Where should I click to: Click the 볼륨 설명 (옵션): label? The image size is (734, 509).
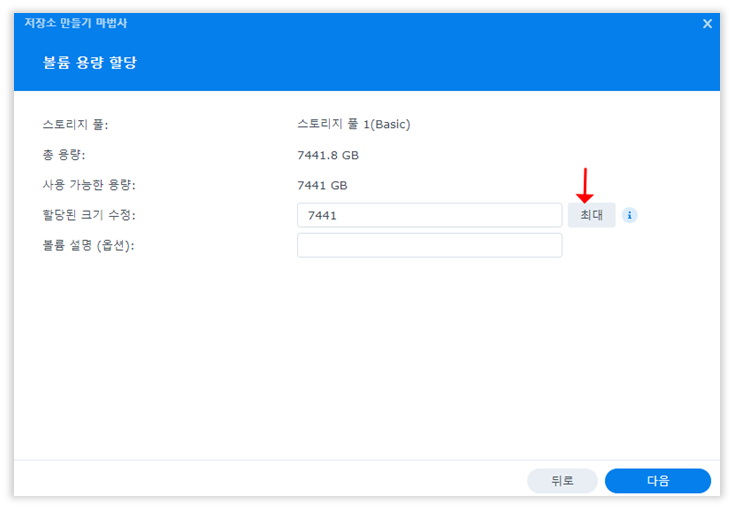tap(88, 245)
